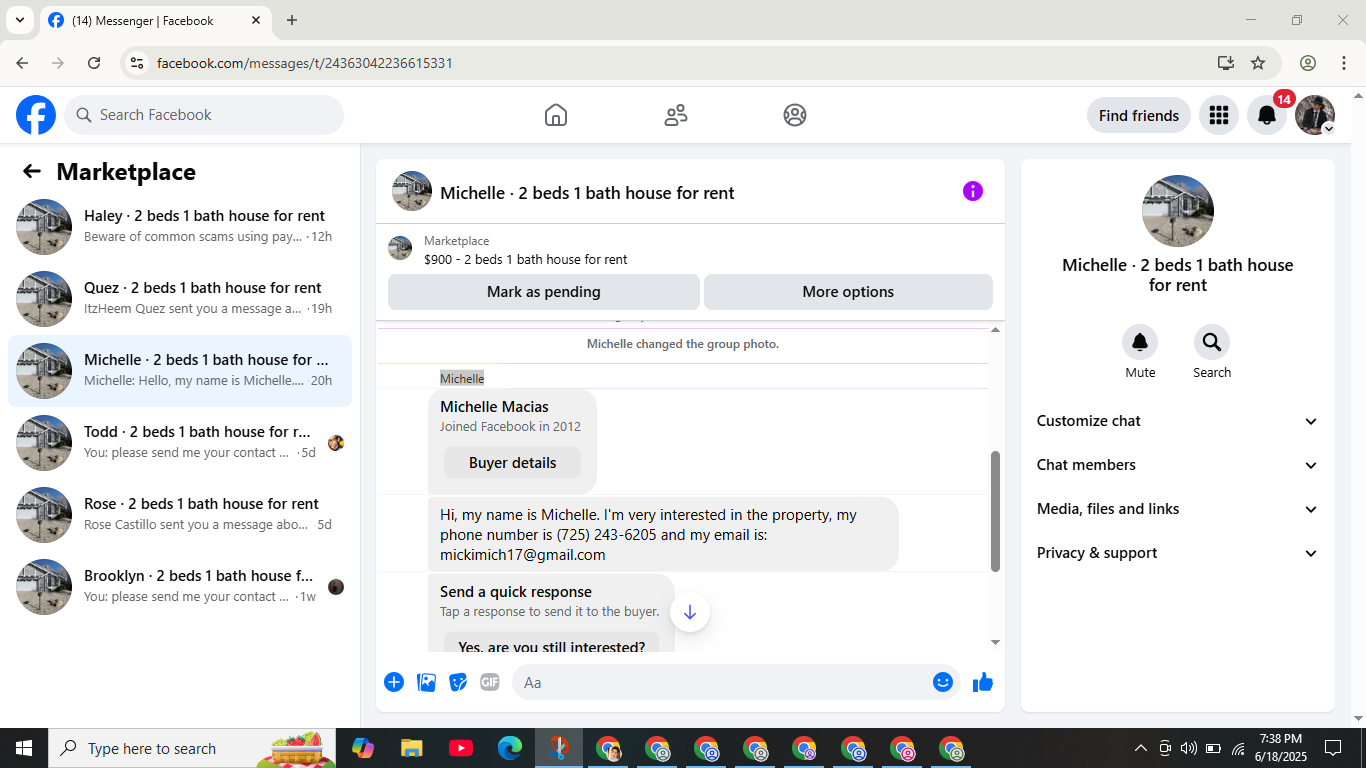Click More options button
The image size is (1366, 768).
tap(848, 292)
